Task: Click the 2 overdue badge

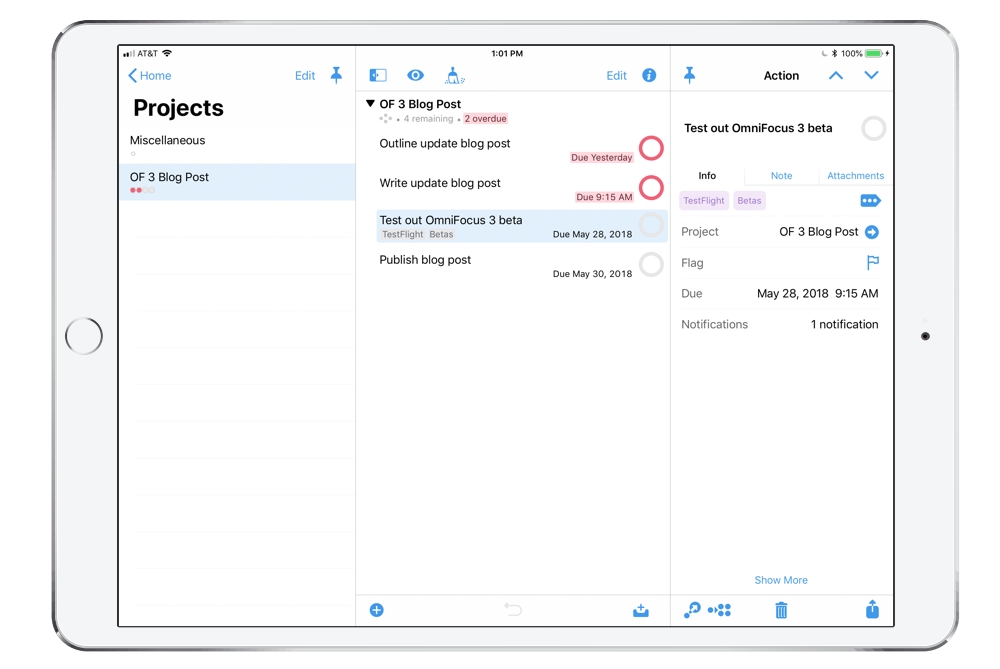Action: [x=485, y=119]
